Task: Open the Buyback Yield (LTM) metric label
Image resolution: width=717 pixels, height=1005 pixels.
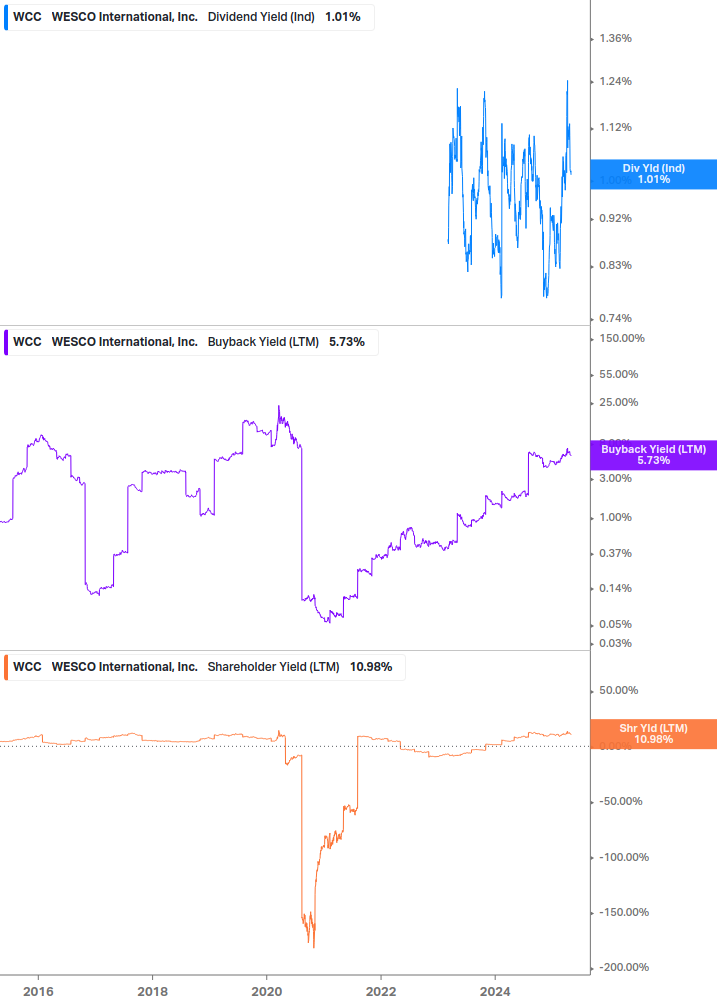Action: pos(263,342)
